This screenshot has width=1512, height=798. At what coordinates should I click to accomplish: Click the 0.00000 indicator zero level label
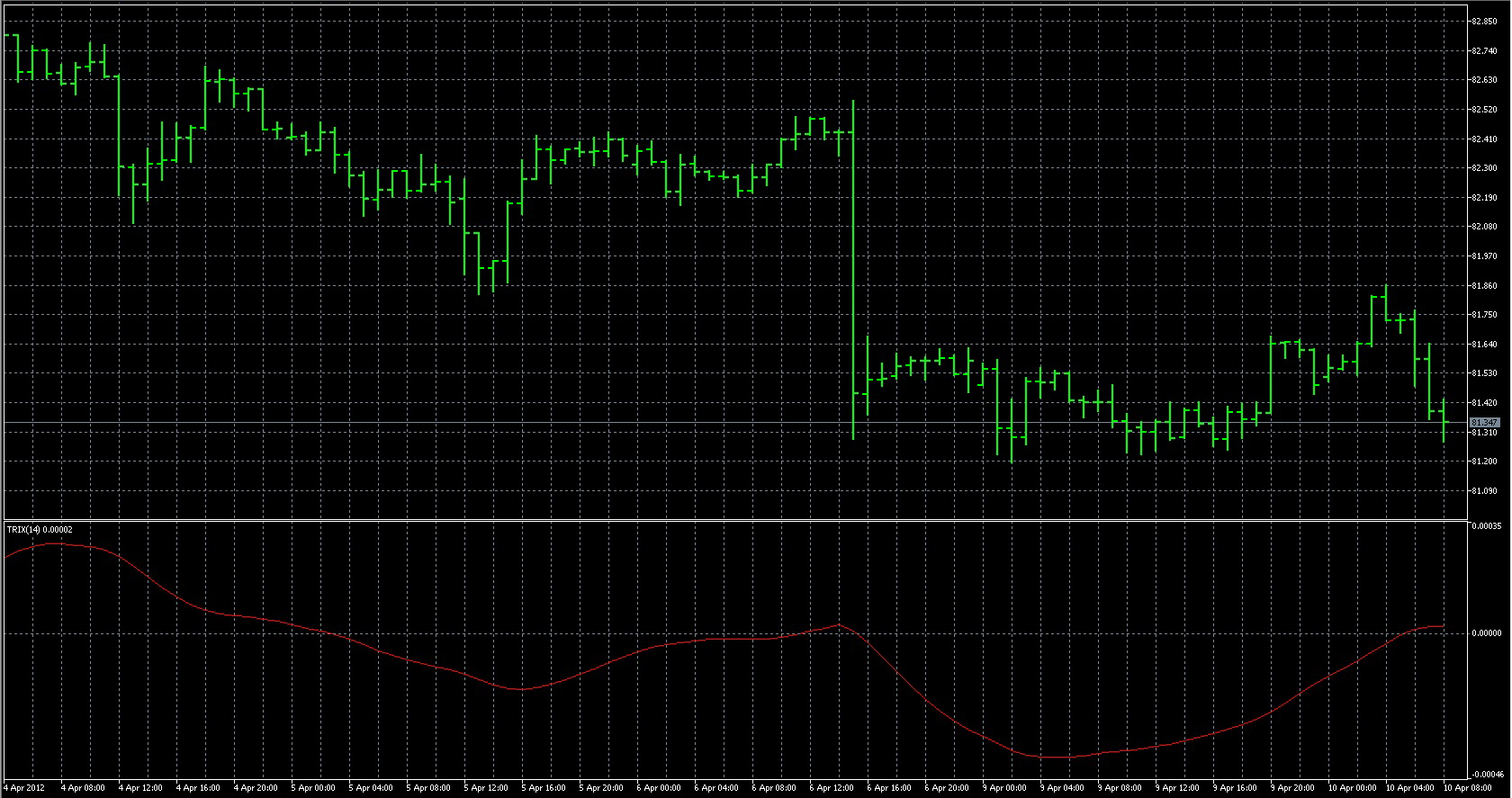coord(1486,633)
